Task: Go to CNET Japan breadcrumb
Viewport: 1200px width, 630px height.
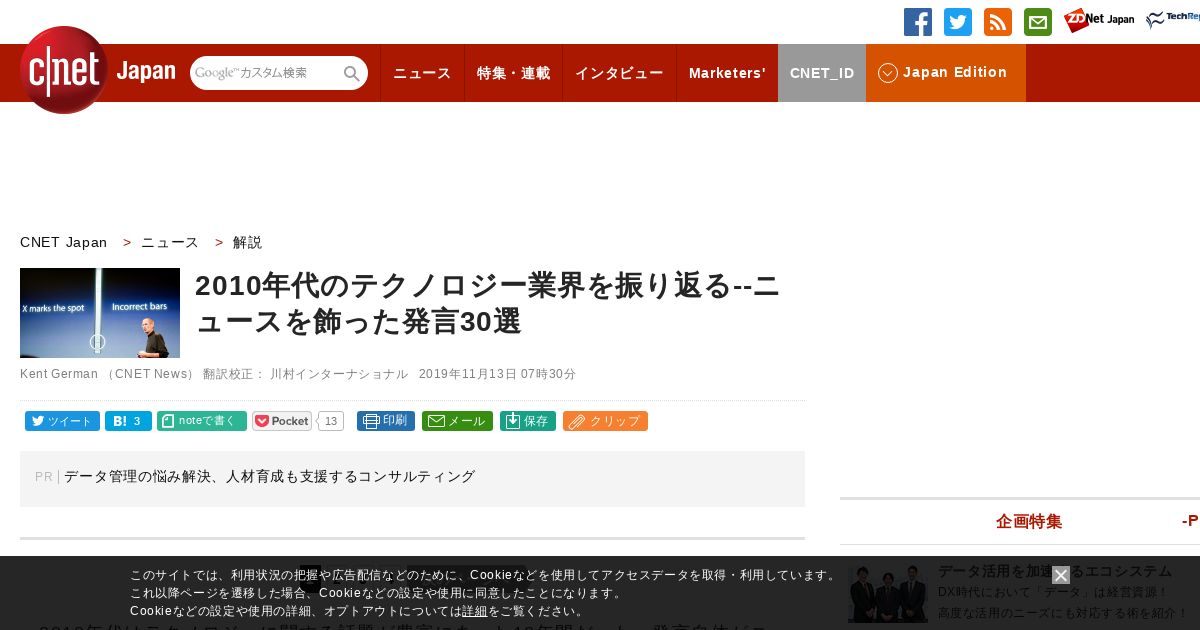Action: [x=64, y=242]
